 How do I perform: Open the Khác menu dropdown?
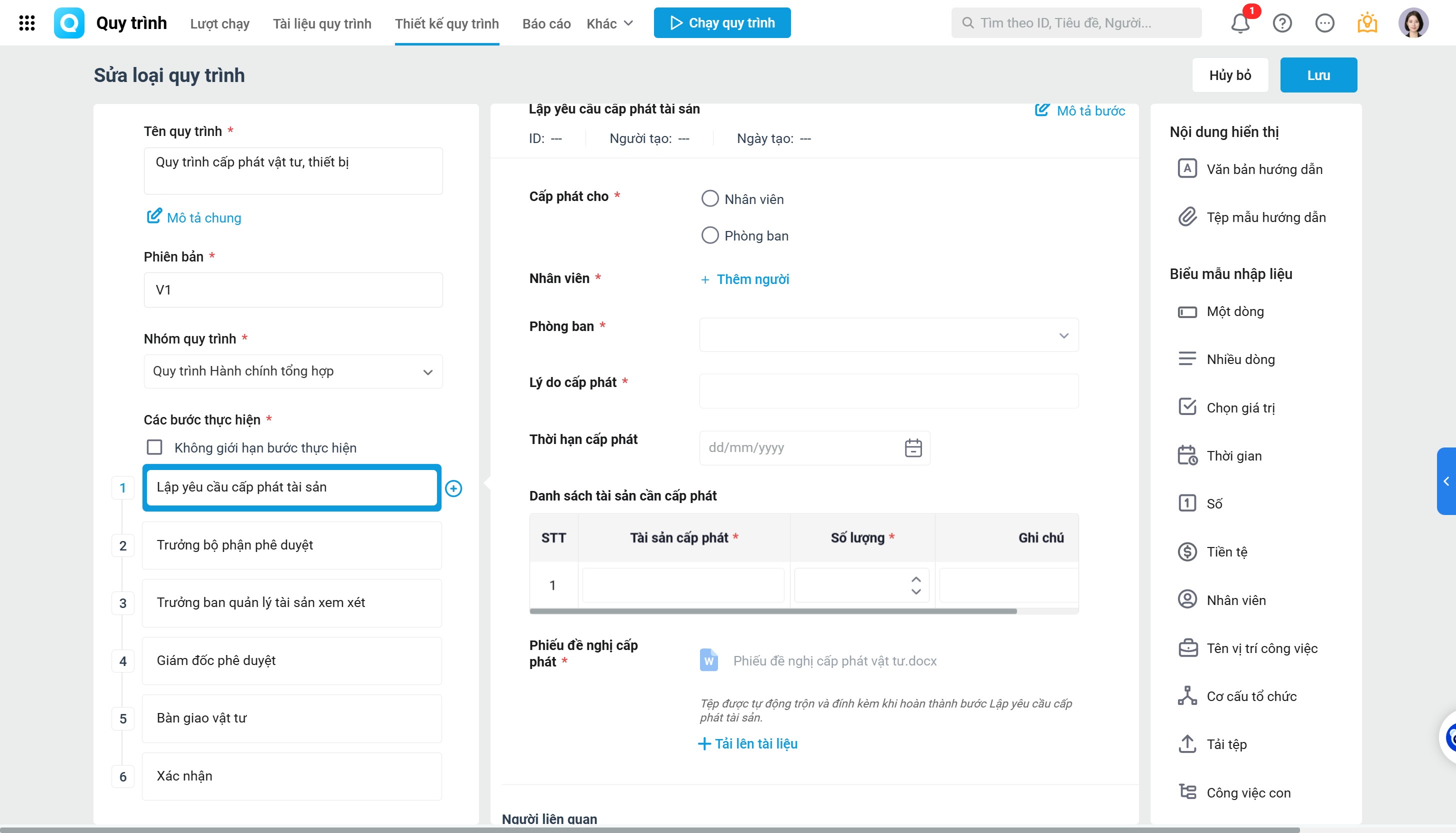coord(610,23)
